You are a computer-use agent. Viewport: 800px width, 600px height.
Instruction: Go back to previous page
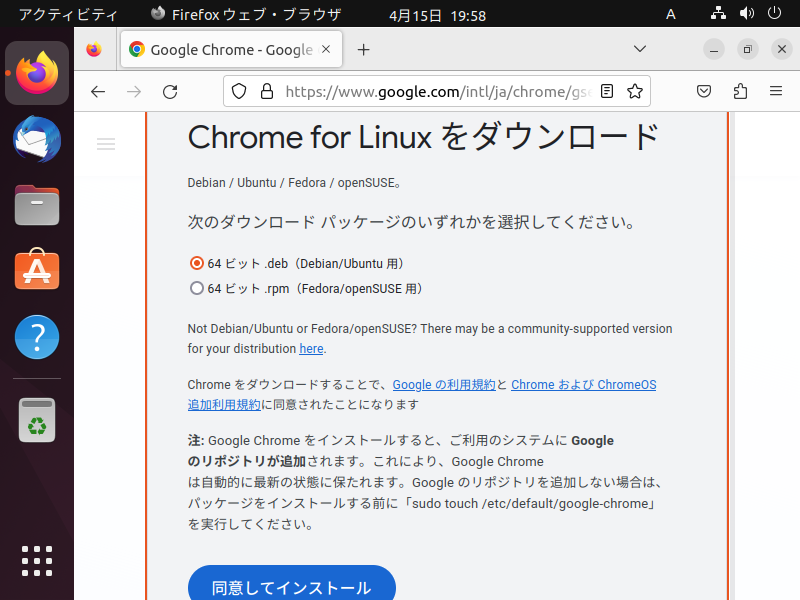pyautogui.click(x=98, y=92)
